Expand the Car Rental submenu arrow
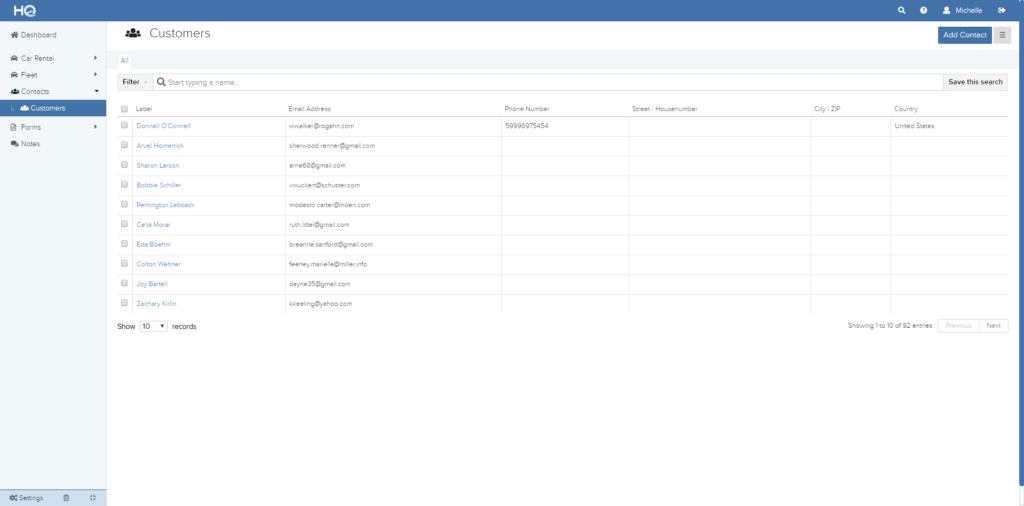The image size is (1024, 506). pos(95,58)
